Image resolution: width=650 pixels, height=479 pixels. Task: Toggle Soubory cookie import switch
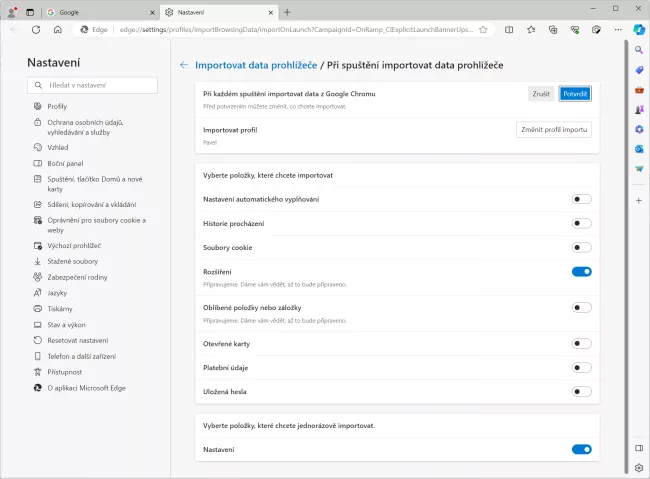click(x=581, y=247)
